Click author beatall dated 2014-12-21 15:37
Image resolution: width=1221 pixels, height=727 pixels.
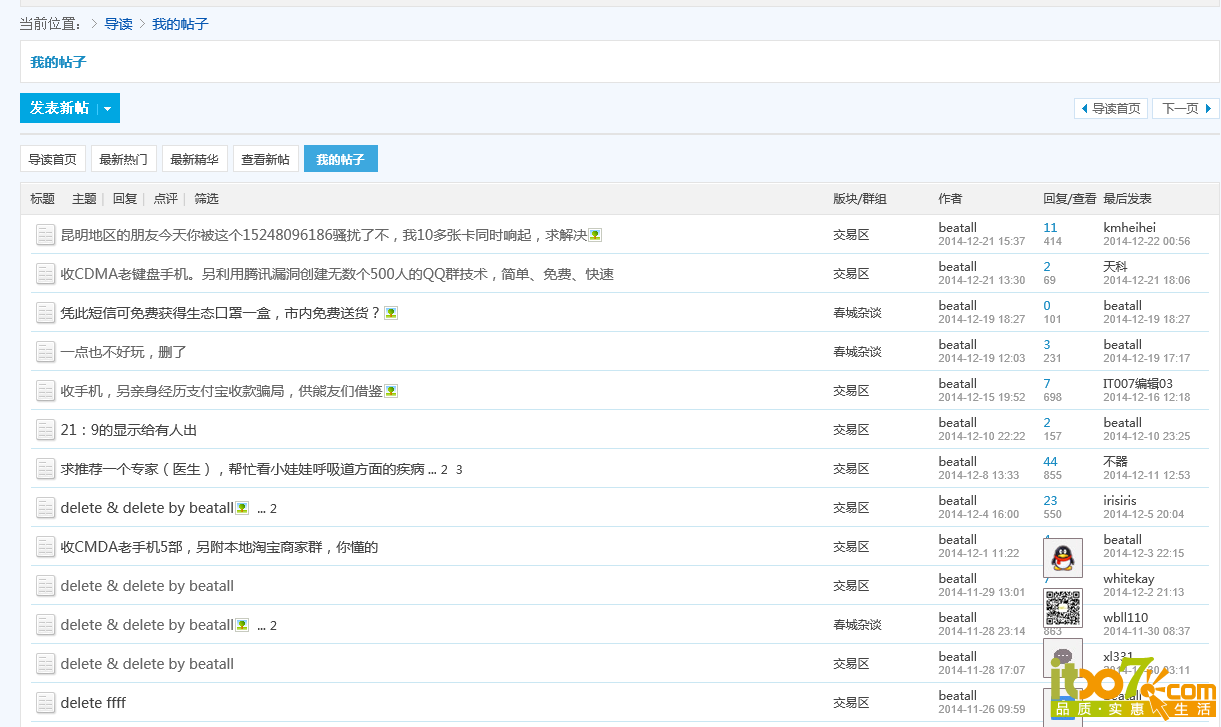(958, 228)
